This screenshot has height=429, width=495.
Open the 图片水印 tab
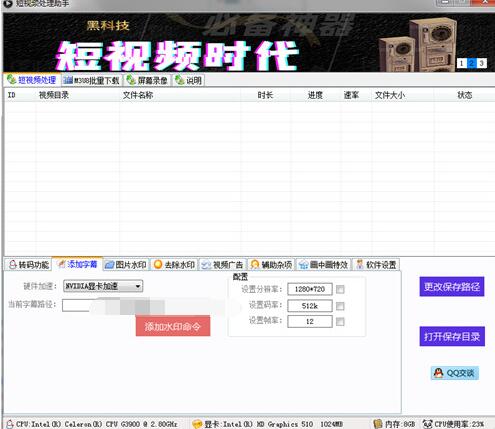(126, 265)
